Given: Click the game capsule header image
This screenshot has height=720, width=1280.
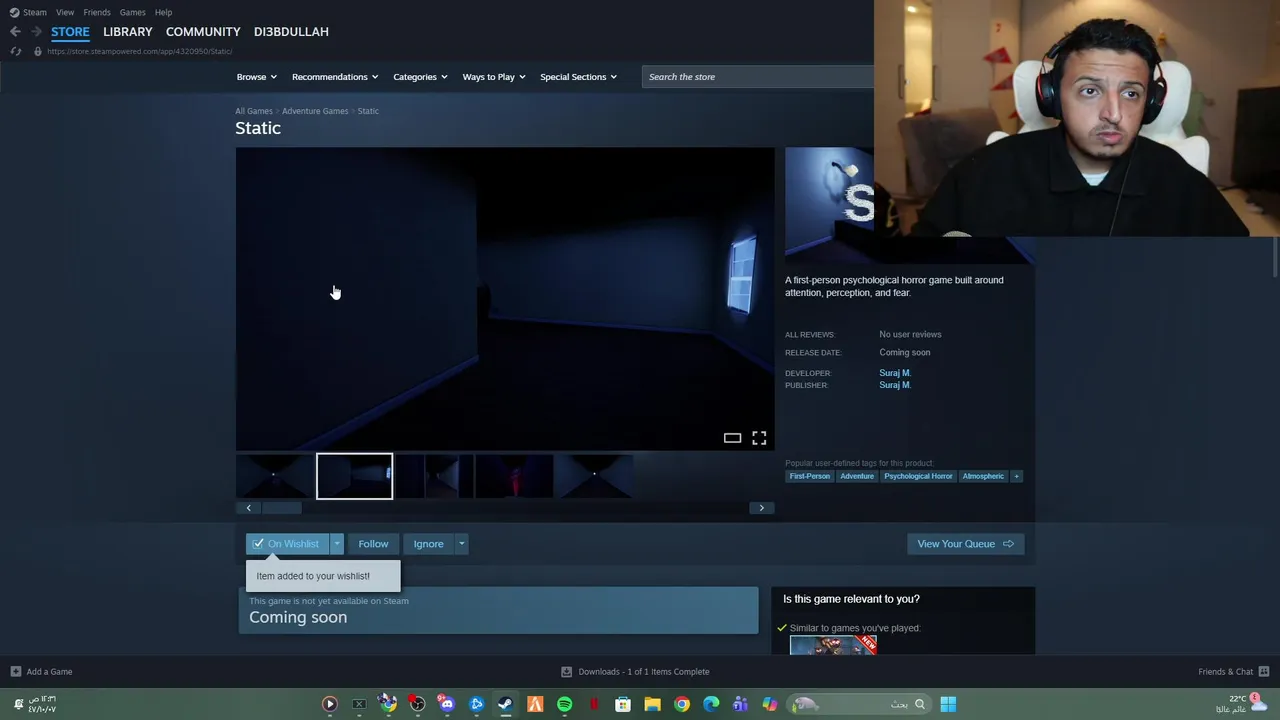Looking at the screenshot, I should [829, 205].
